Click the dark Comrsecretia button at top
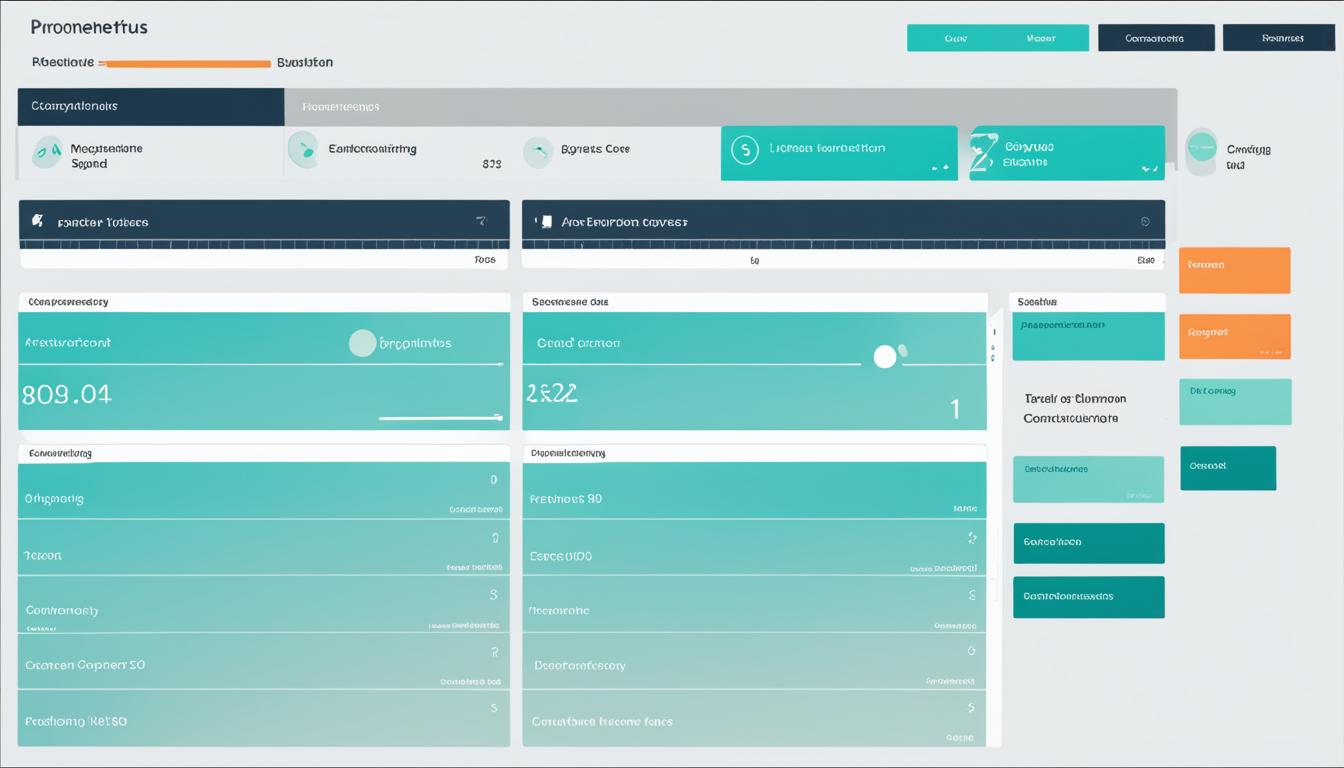1344x768 pixels. pyautogui.click(x=1155, y=38)
